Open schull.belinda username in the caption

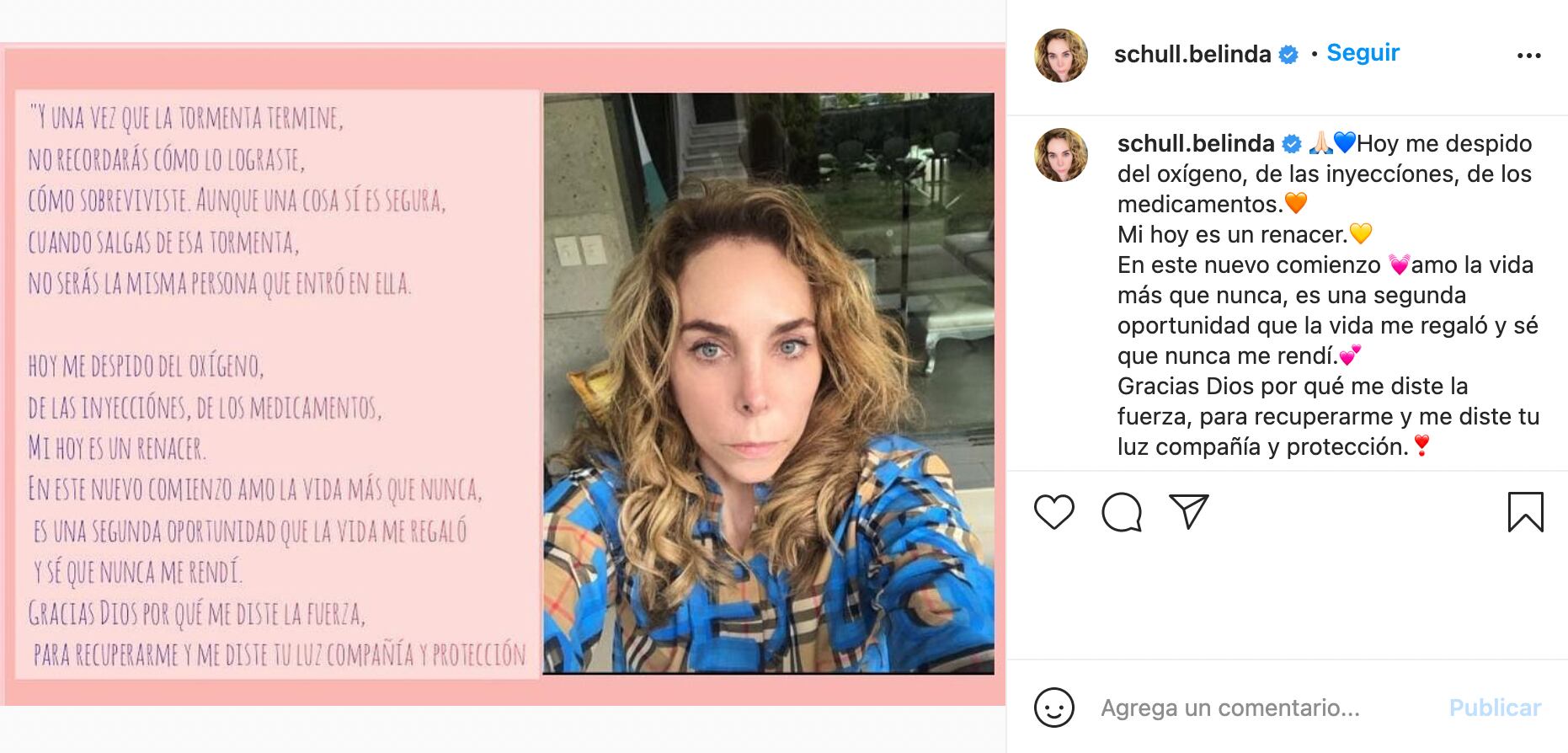click(1196, 144)
